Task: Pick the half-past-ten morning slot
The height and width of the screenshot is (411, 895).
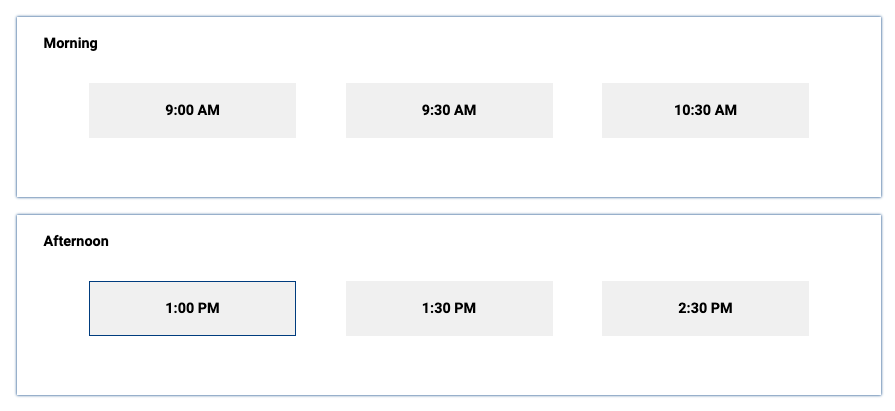Action: 705,110
